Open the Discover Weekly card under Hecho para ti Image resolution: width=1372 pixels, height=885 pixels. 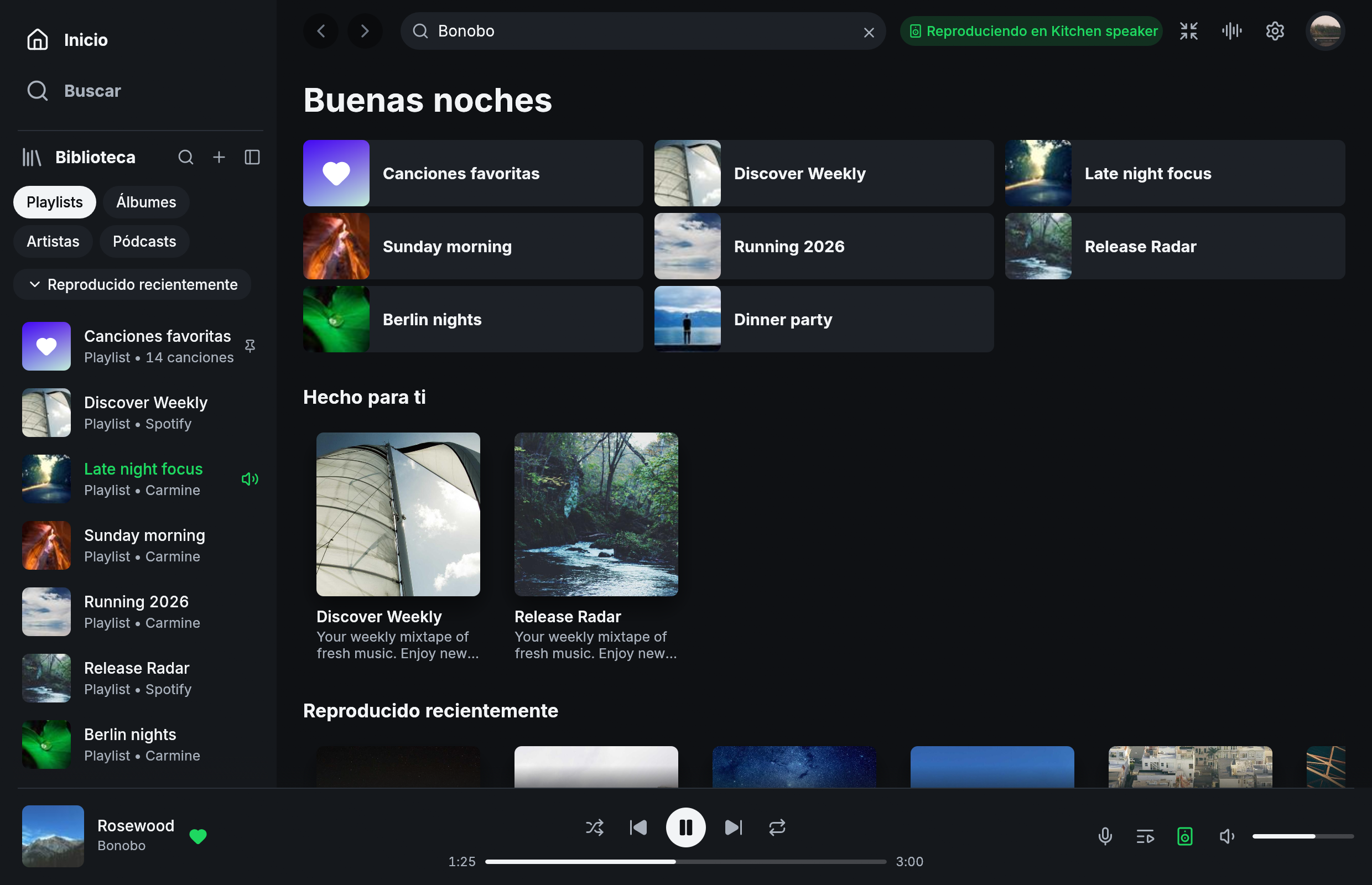coord(398,546)
